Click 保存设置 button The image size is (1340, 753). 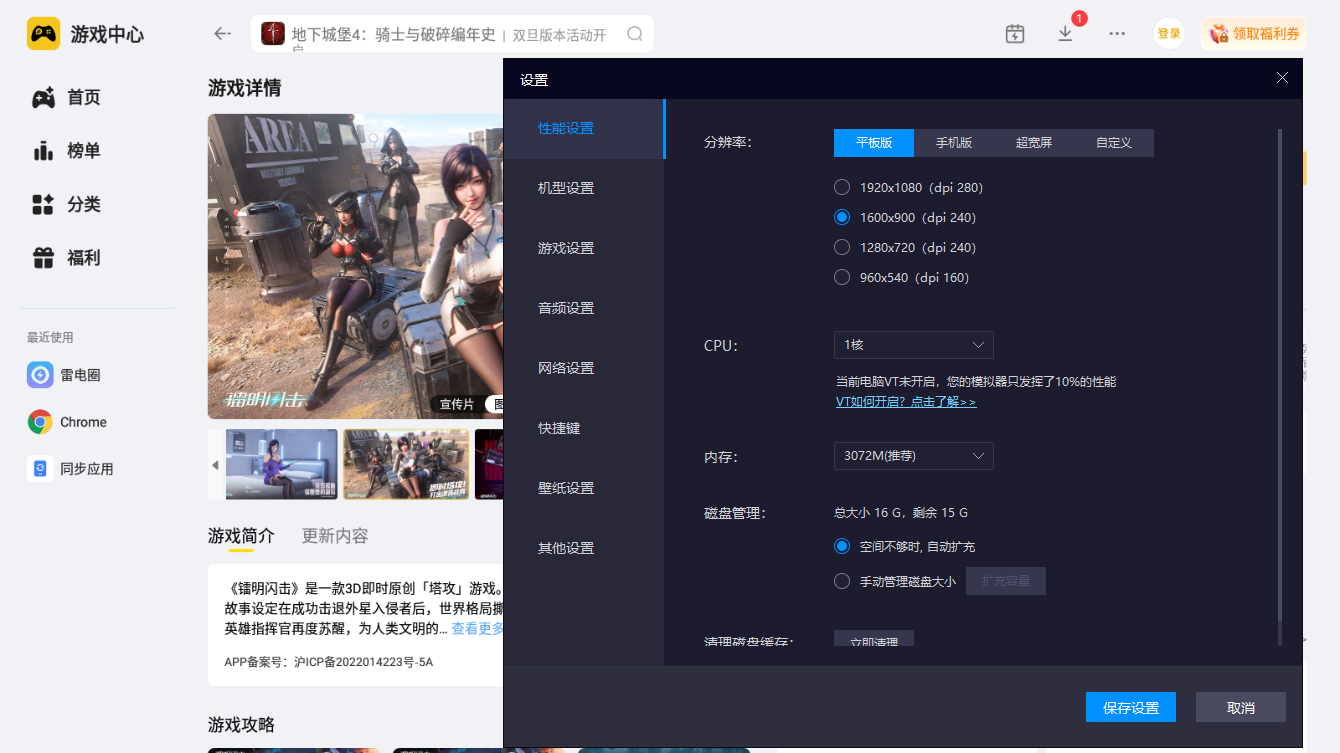tap(1130, 707)
